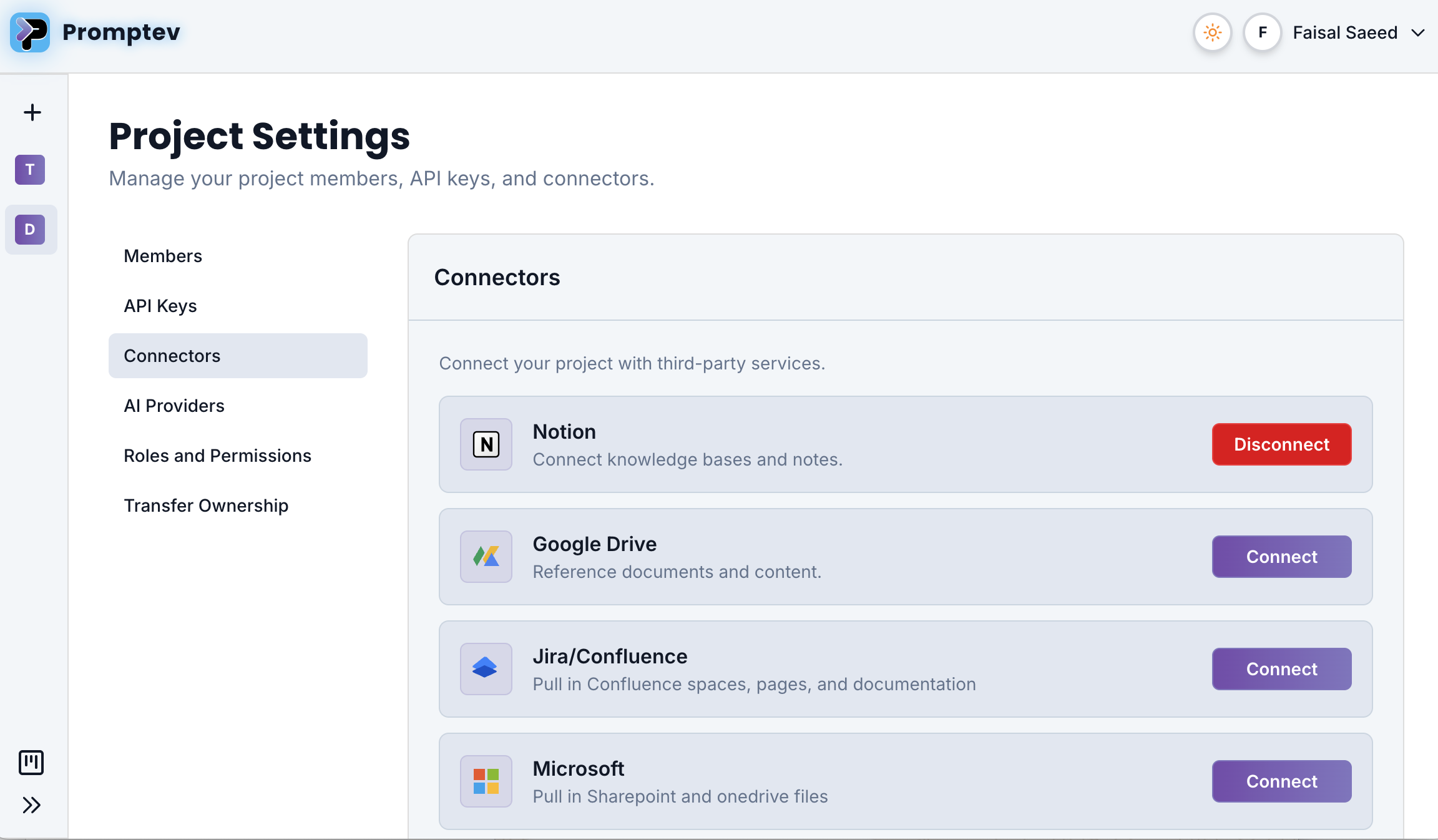Go to AI Providers section
The image size is (1438, 840).
coord(174,406)
